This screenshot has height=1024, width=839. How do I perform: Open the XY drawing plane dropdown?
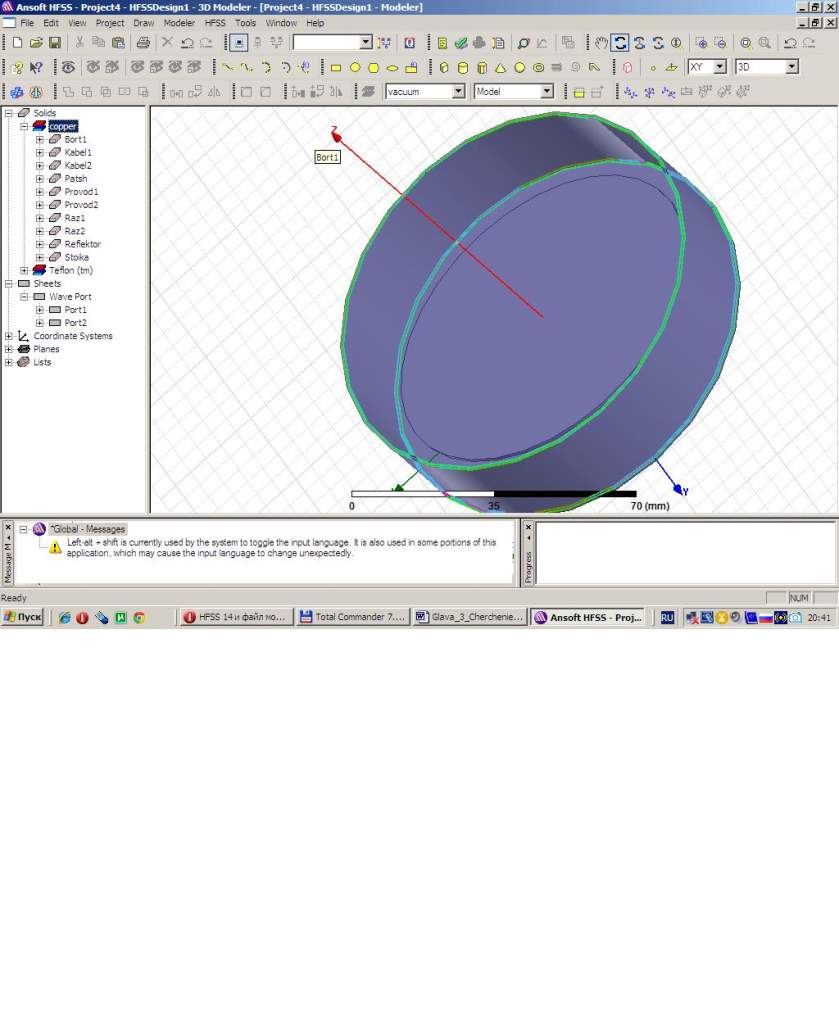point(720,67)
